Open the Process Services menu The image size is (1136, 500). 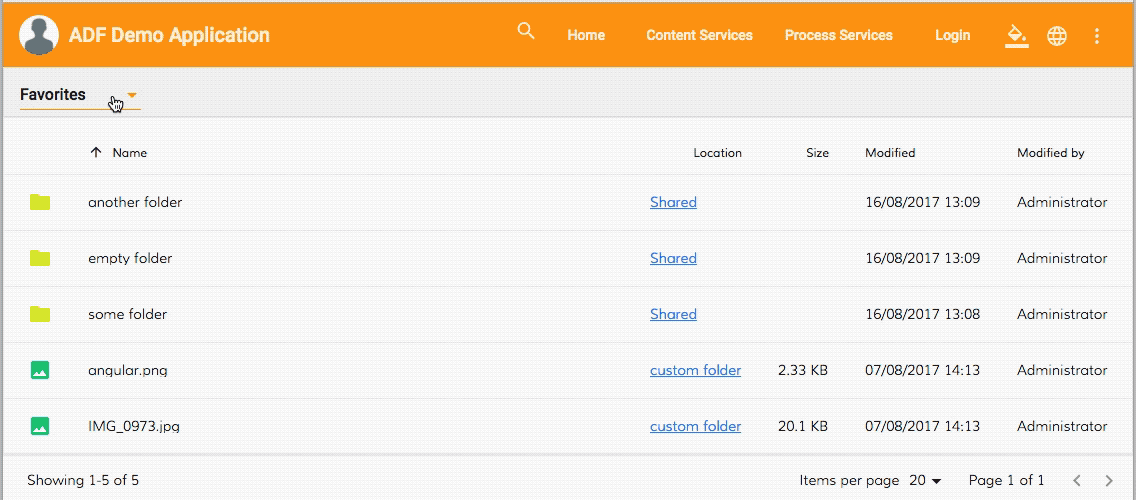[x=838, y=36]
